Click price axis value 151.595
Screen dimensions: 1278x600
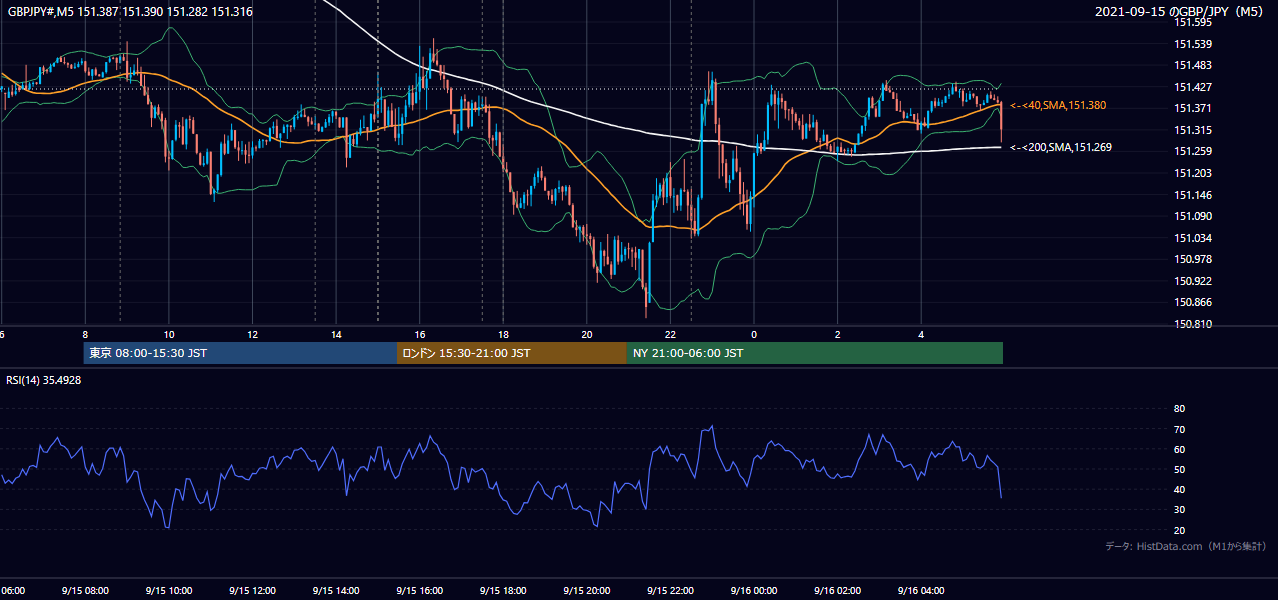pyautogui.click(x=1193, y=22)
